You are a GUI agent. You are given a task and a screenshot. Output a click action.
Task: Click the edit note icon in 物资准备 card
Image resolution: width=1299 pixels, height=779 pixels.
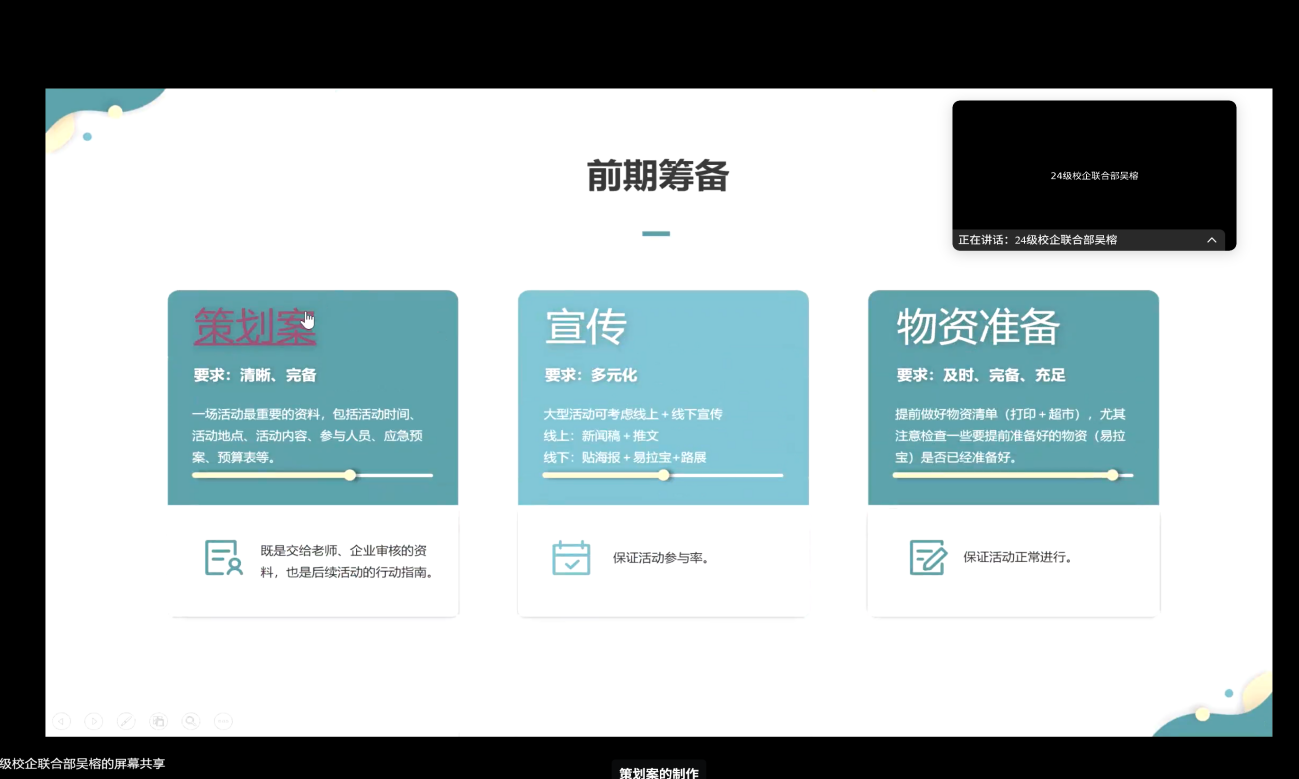[927, 558]
